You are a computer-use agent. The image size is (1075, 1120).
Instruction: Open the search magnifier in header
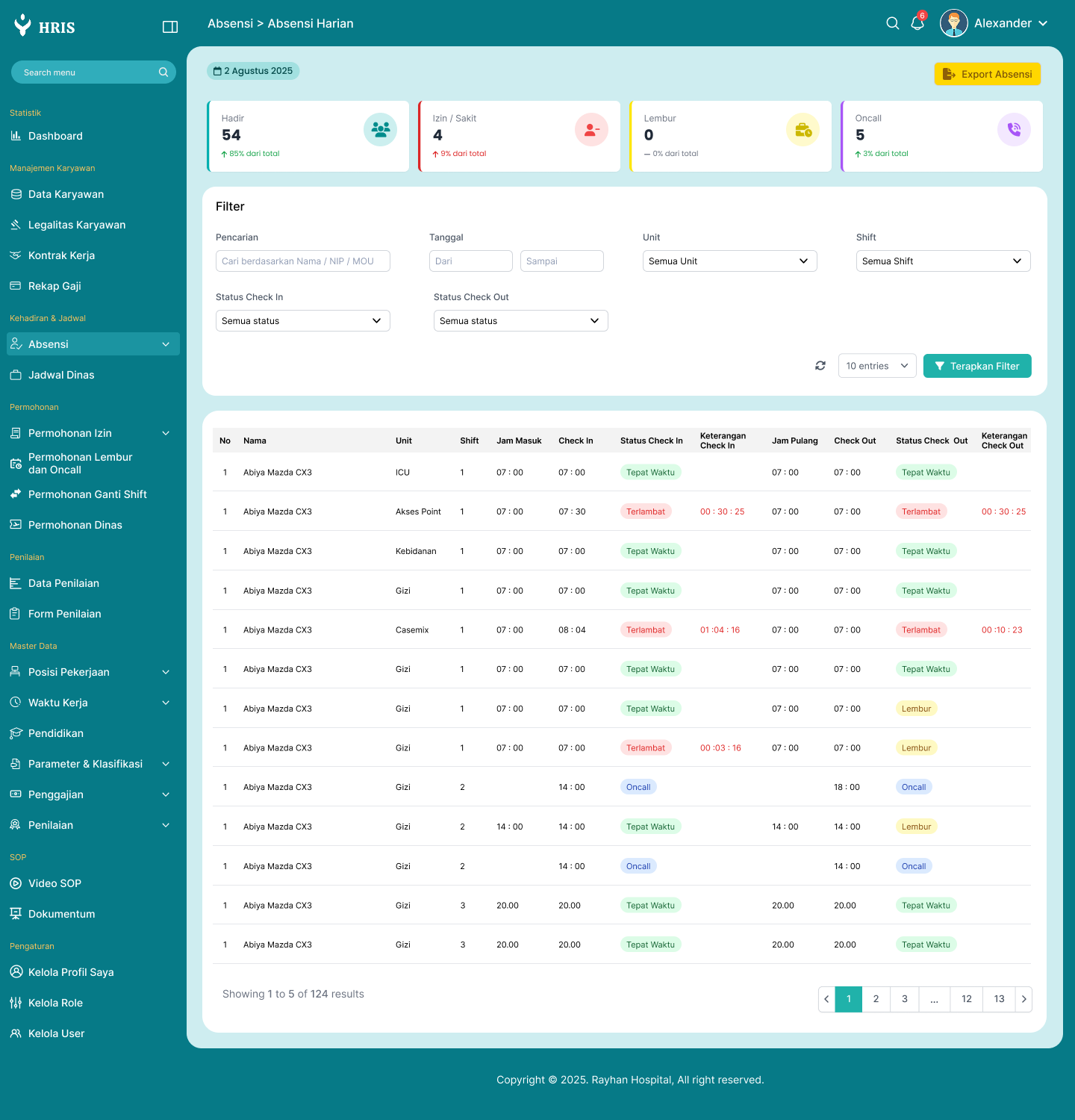[892, 23]
